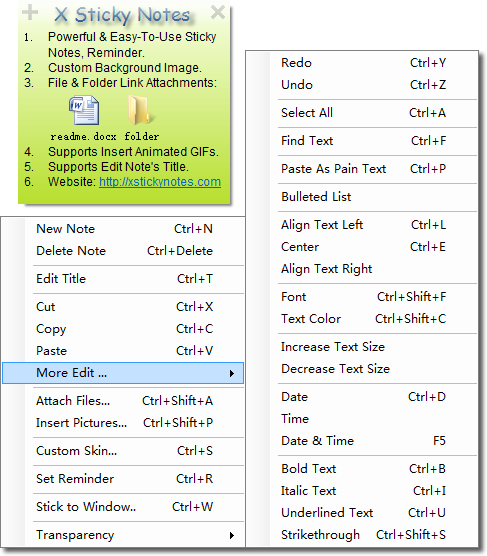Viewport: 487px width, 556px height.
Task: Close the sticky note with X icon
Action: pos(217,12)
